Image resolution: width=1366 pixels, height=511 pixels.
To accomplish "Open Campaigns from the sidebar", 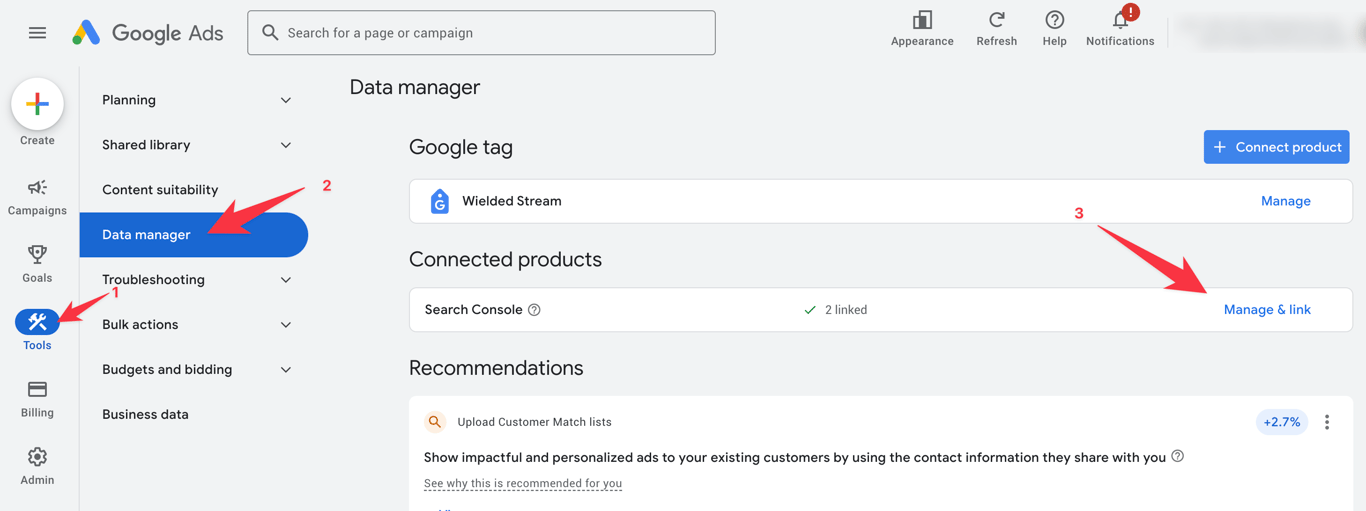I will pyautogui.click(x=37, y=196).
